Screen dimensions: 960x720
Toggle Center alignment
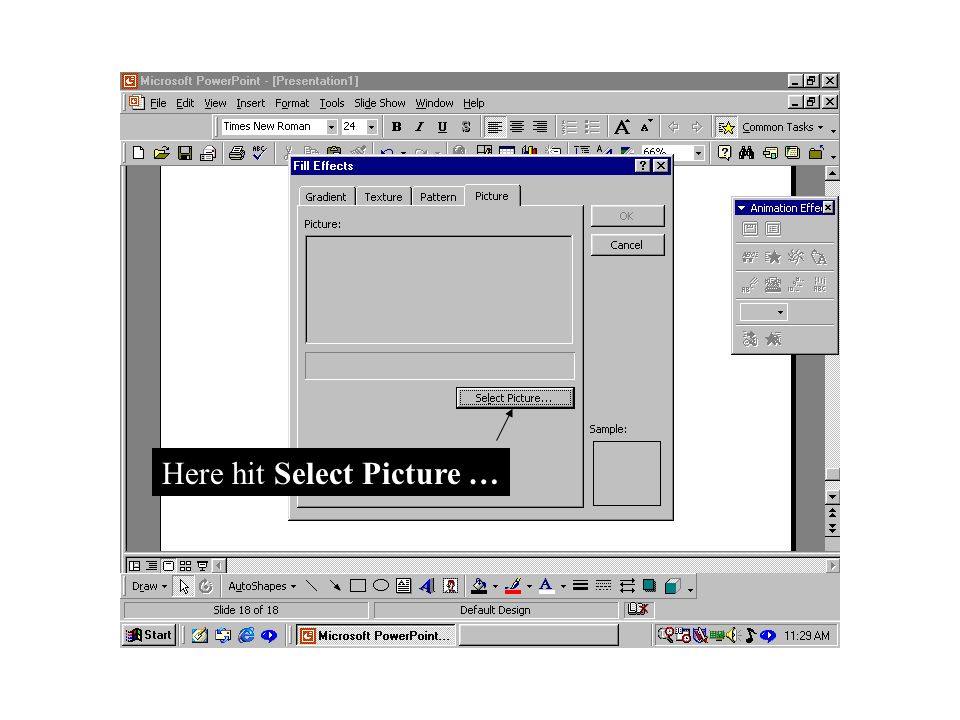517,127
